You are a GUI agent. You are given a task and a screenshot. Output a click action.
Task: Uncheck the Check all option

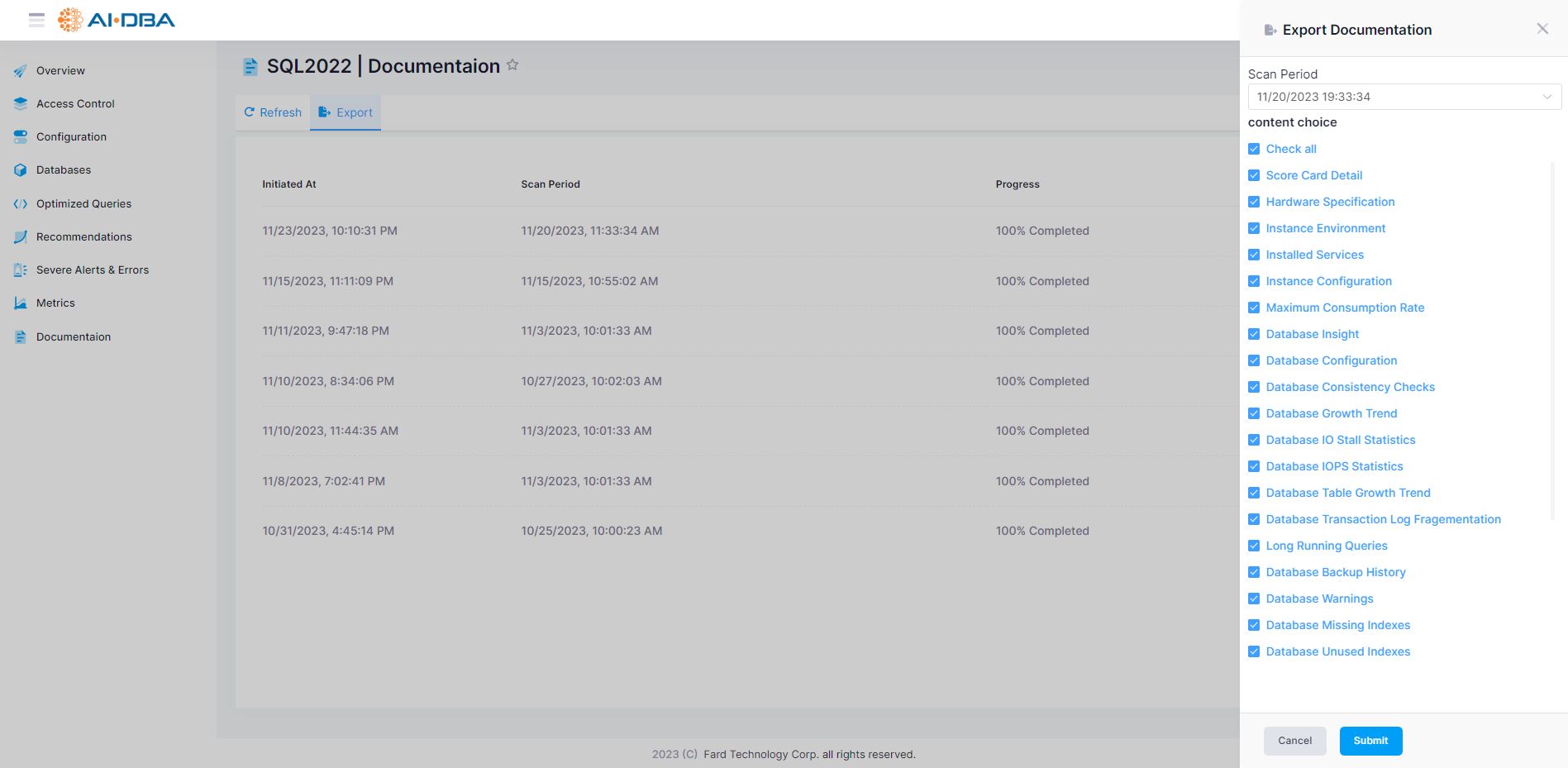1254,149
